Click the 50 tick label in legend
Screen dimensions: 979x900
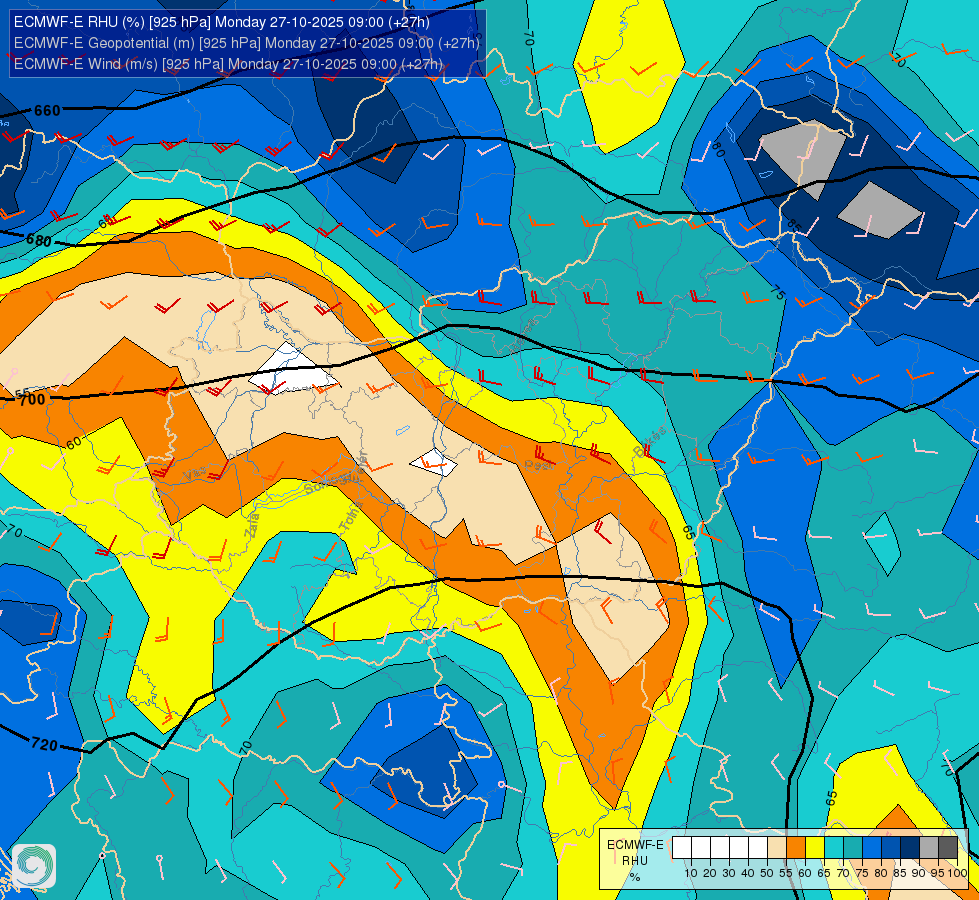point(767,873)
